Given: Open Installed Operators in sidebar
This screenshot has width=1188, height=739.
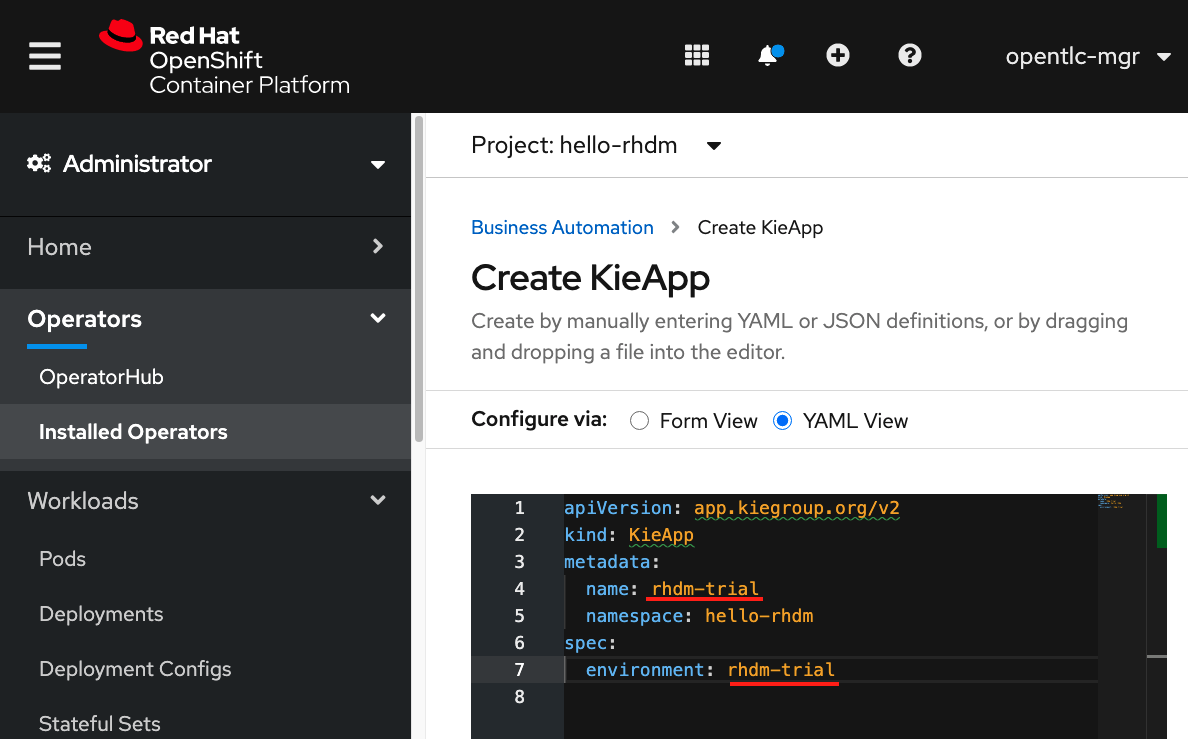Looking at the screenshot, I should pyautogui.click(x=133, y=432).
